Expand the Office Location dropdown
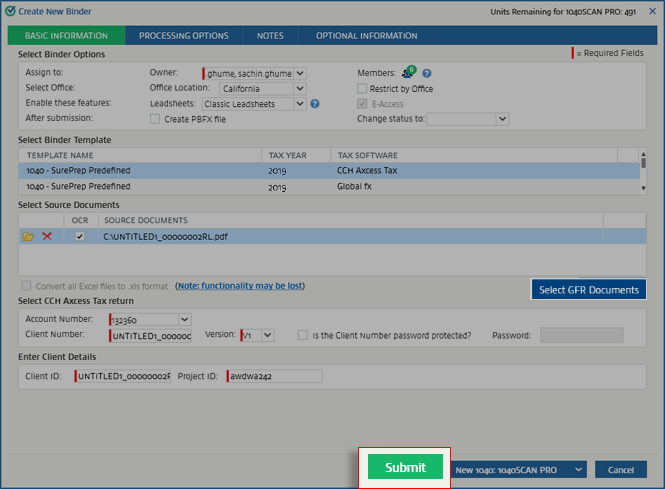Viewport: 665px width, 489px height. coord(301,88)
